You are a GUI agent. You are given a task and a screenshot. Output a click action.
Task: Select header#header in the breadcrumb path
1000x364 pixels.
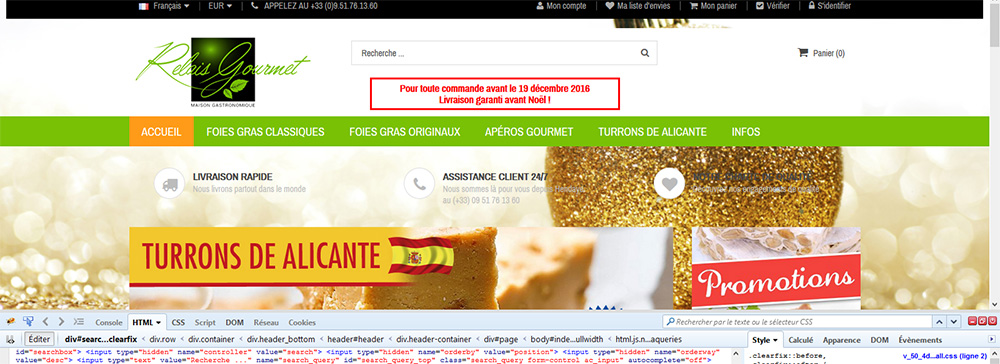click(354, 340)
